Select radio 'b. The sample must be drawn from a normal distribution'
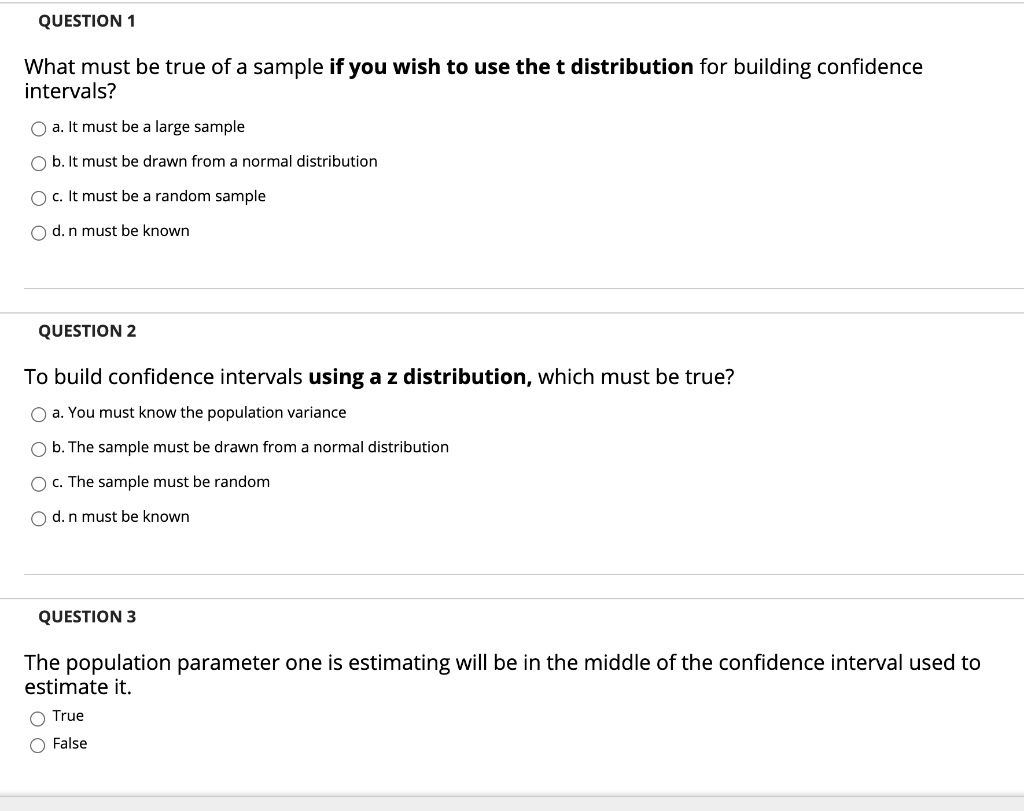 (x=38, y=448)
